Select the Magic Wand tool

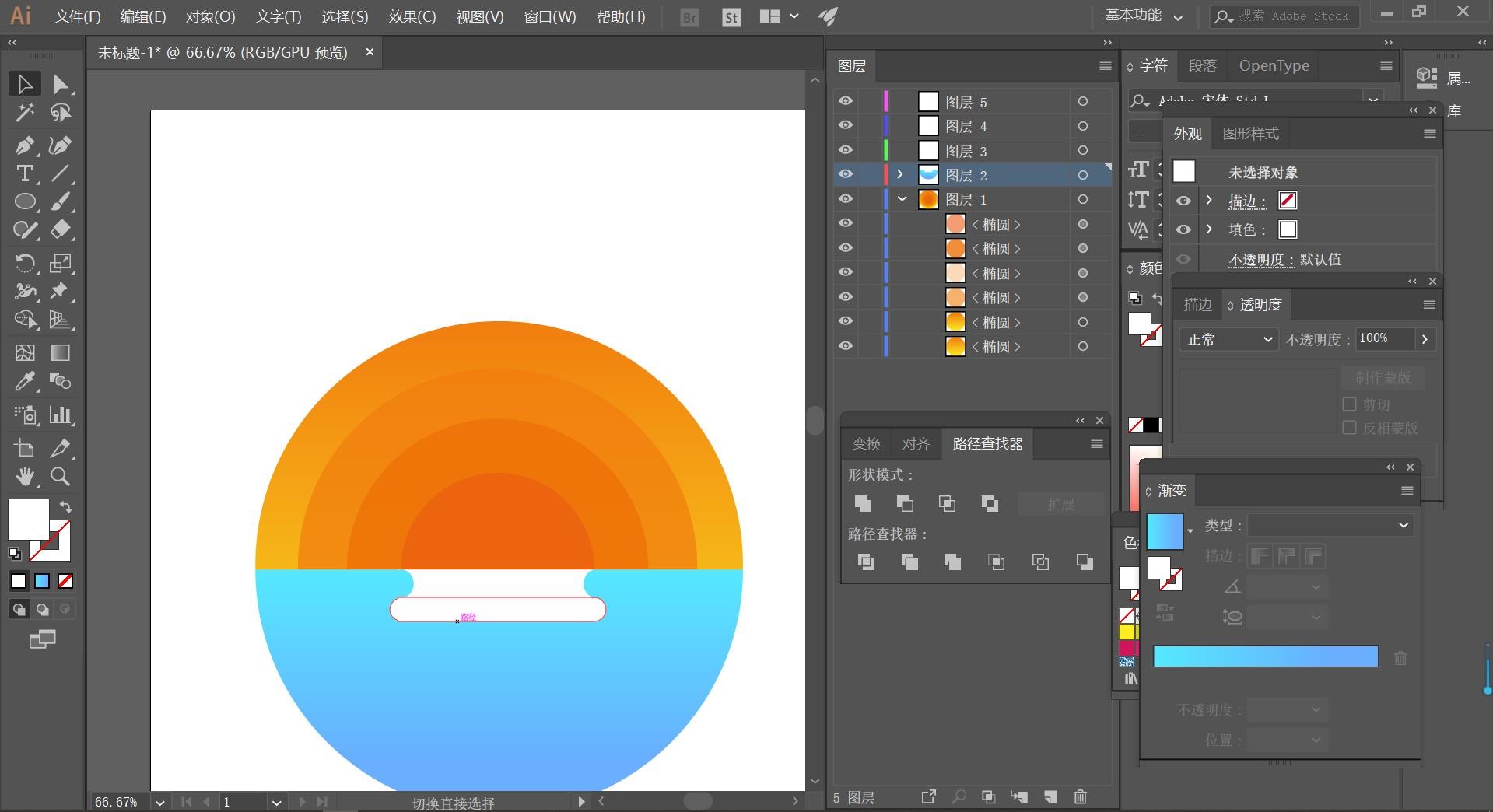[24, 113]
